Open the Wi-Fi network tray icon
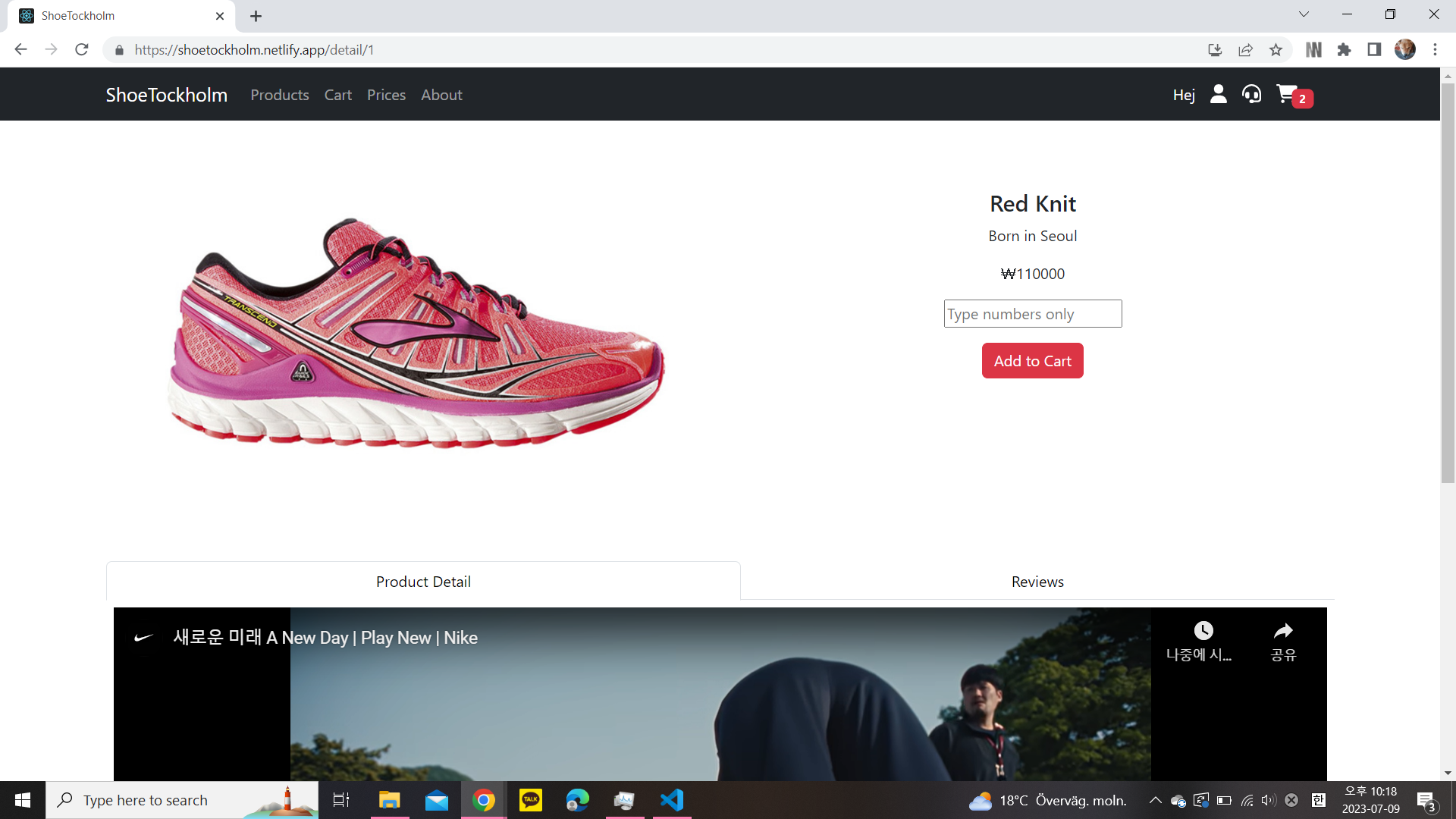 (x=1247, y=800)
